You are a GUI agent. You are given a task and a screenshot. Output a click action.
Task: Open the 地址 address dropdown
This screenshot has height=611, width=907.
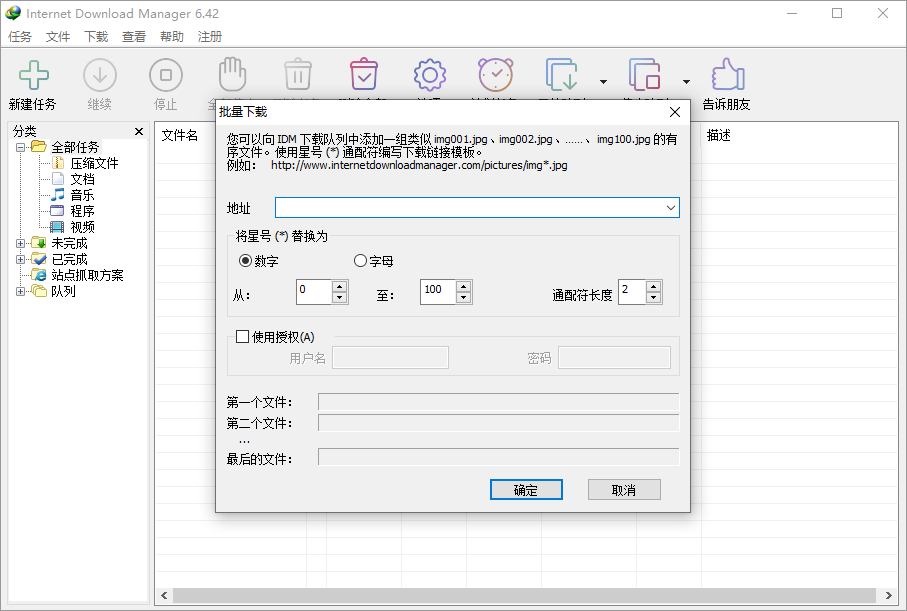click(x=672, y=207)
